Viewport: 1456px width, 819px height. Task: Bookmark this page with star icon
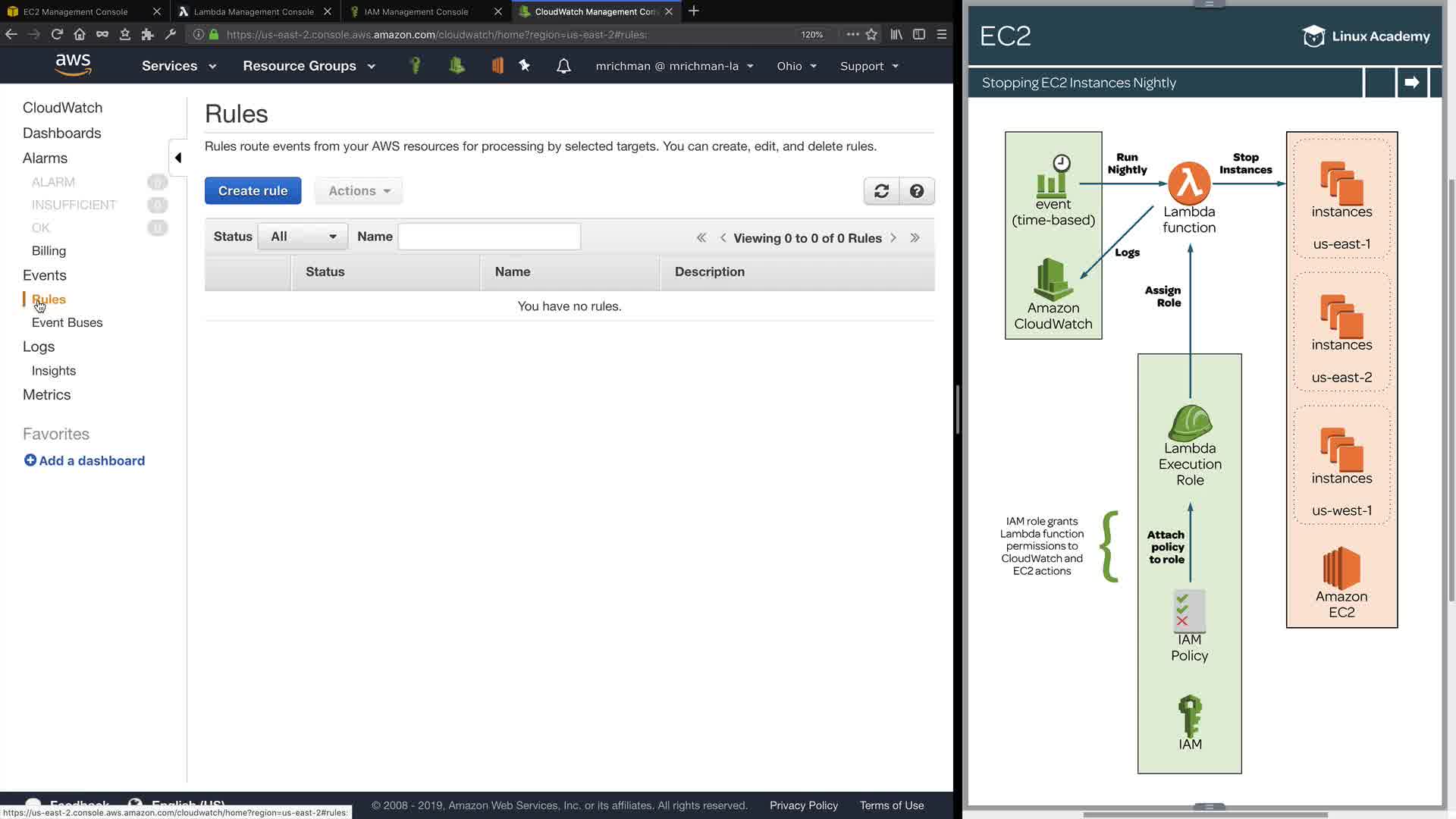point(871,34)
